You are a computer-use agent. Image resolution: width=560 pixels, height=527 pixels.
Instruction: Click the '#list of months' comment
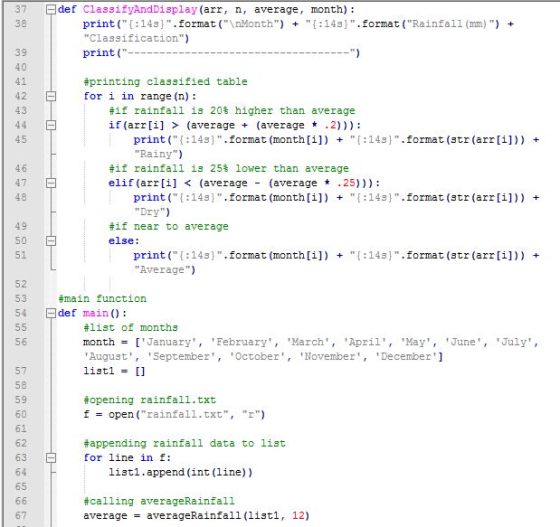131,327
